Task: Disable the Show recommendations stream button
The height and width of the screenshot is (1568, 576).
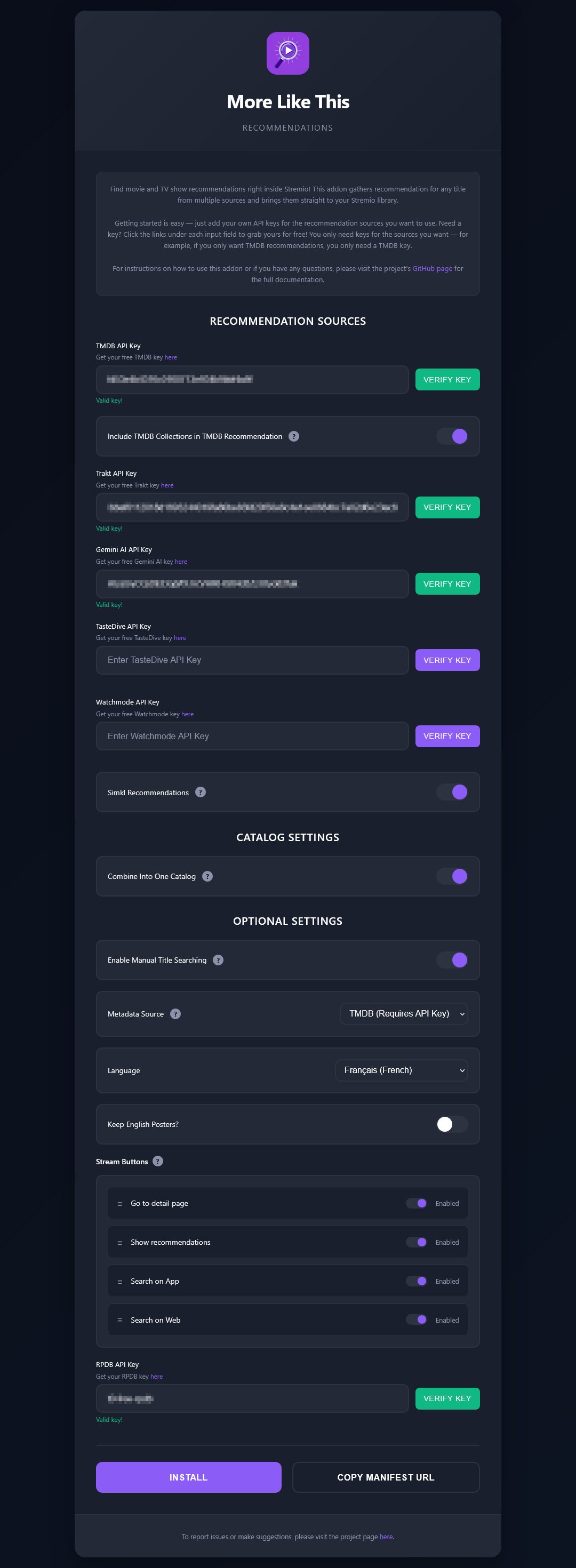Action: (417, 1242)
